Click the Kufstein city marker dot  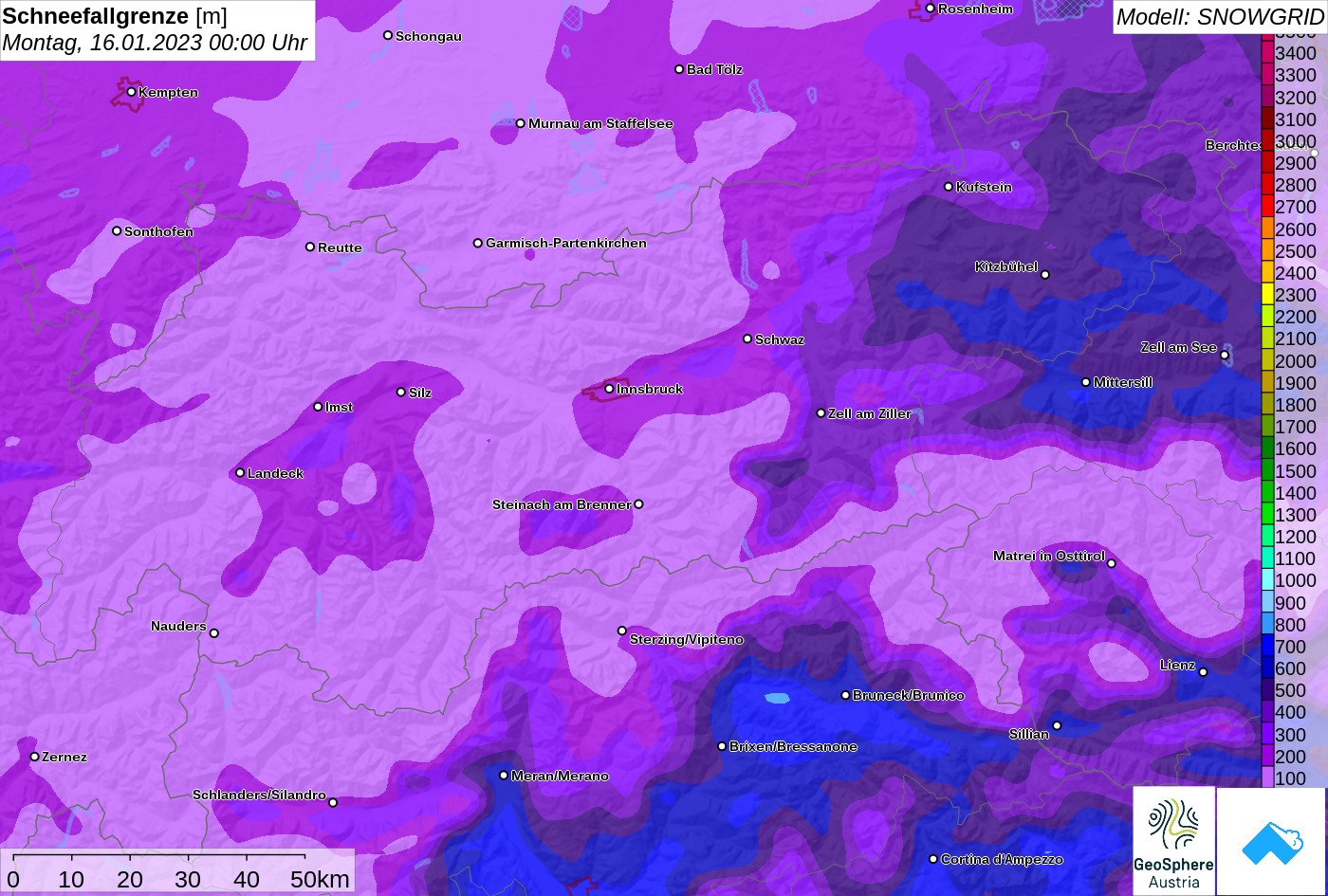pos(948,187)
